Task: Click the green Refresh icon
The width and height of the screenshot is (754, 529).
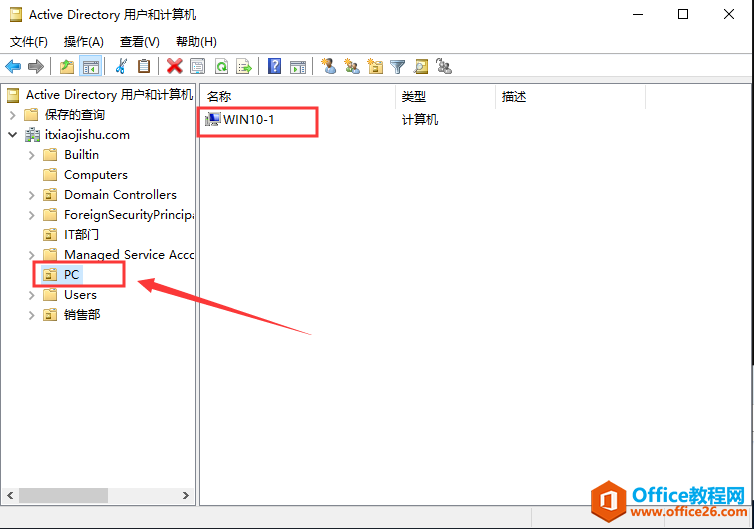Action: 221,66
